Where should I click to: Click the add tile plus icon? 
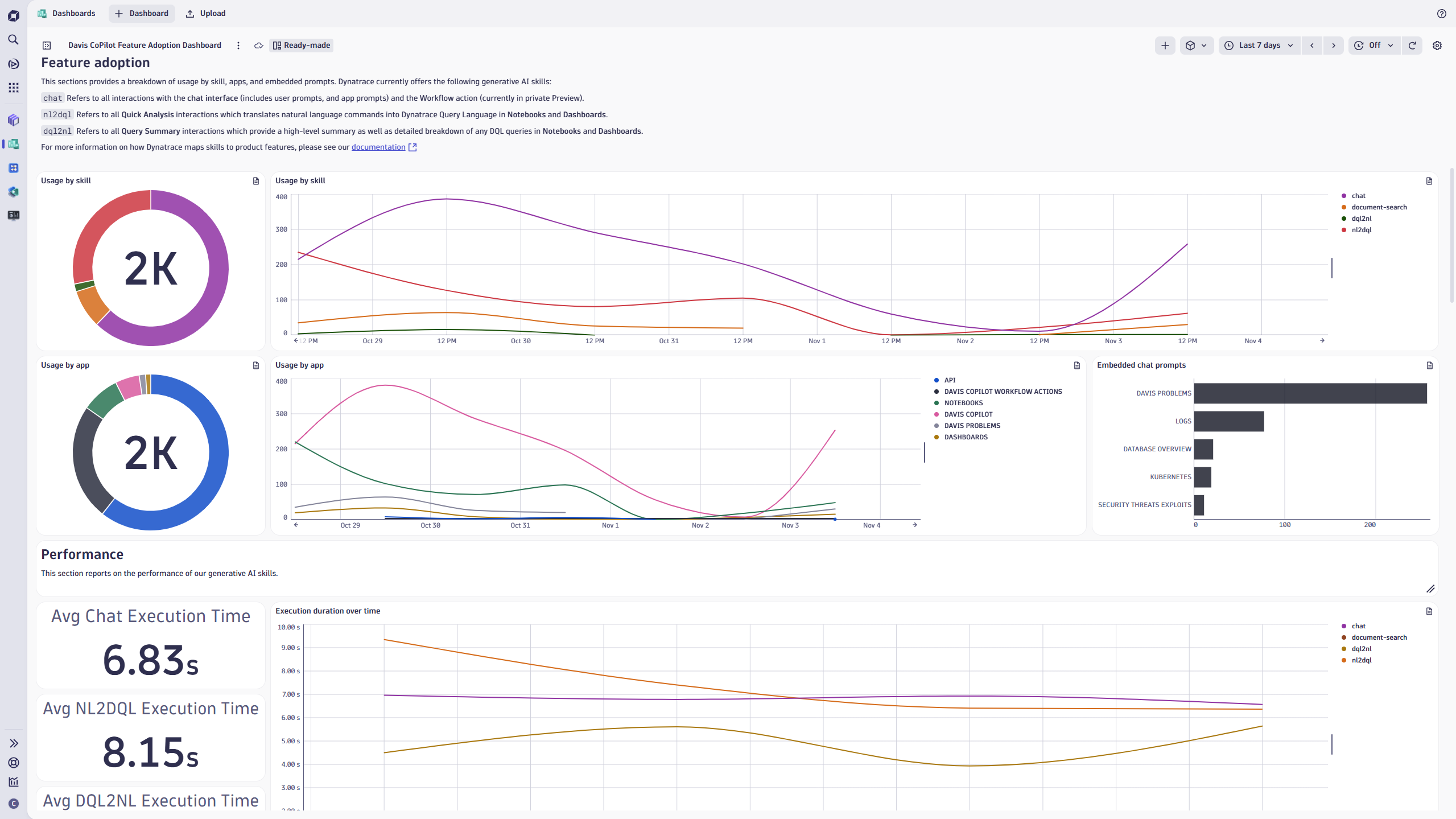pyautogui.click(x=1165, y=45)
